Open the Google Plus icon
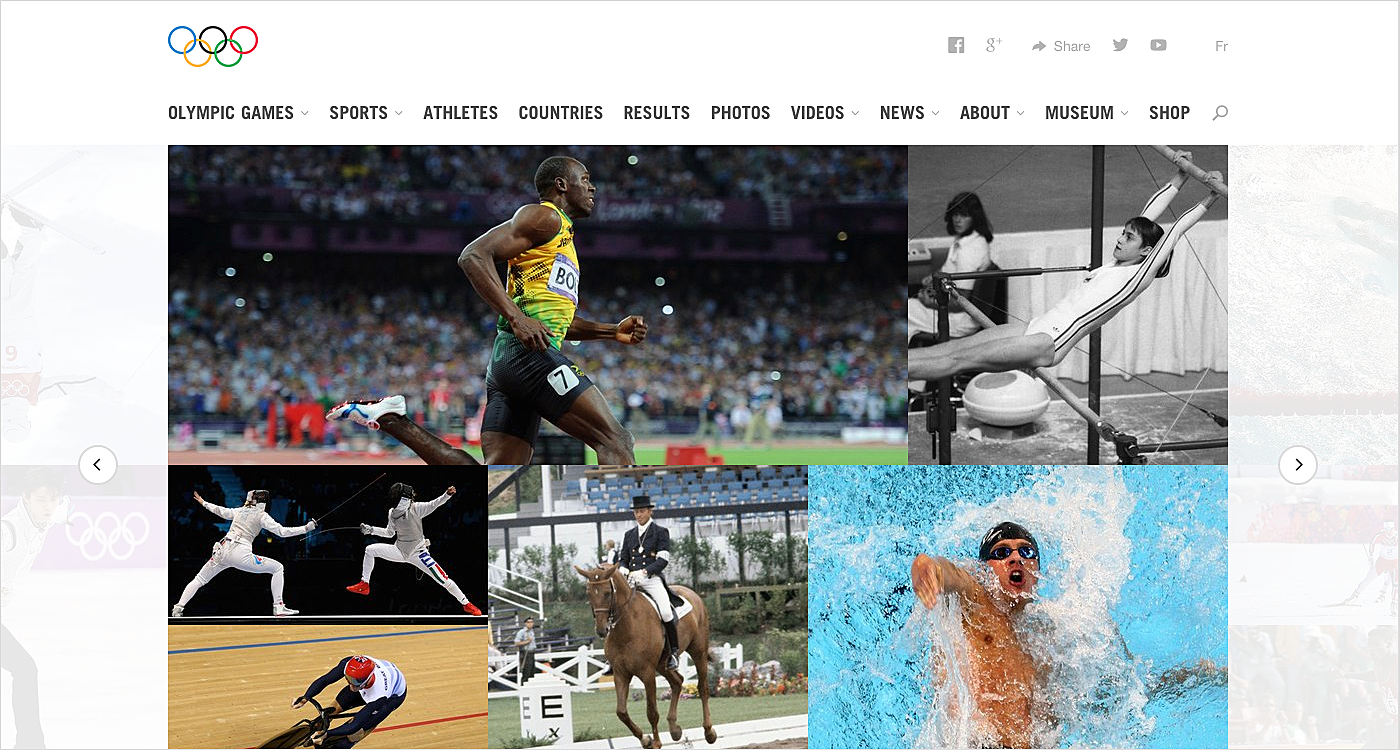Screen dimensions: 1400x750 993,45
